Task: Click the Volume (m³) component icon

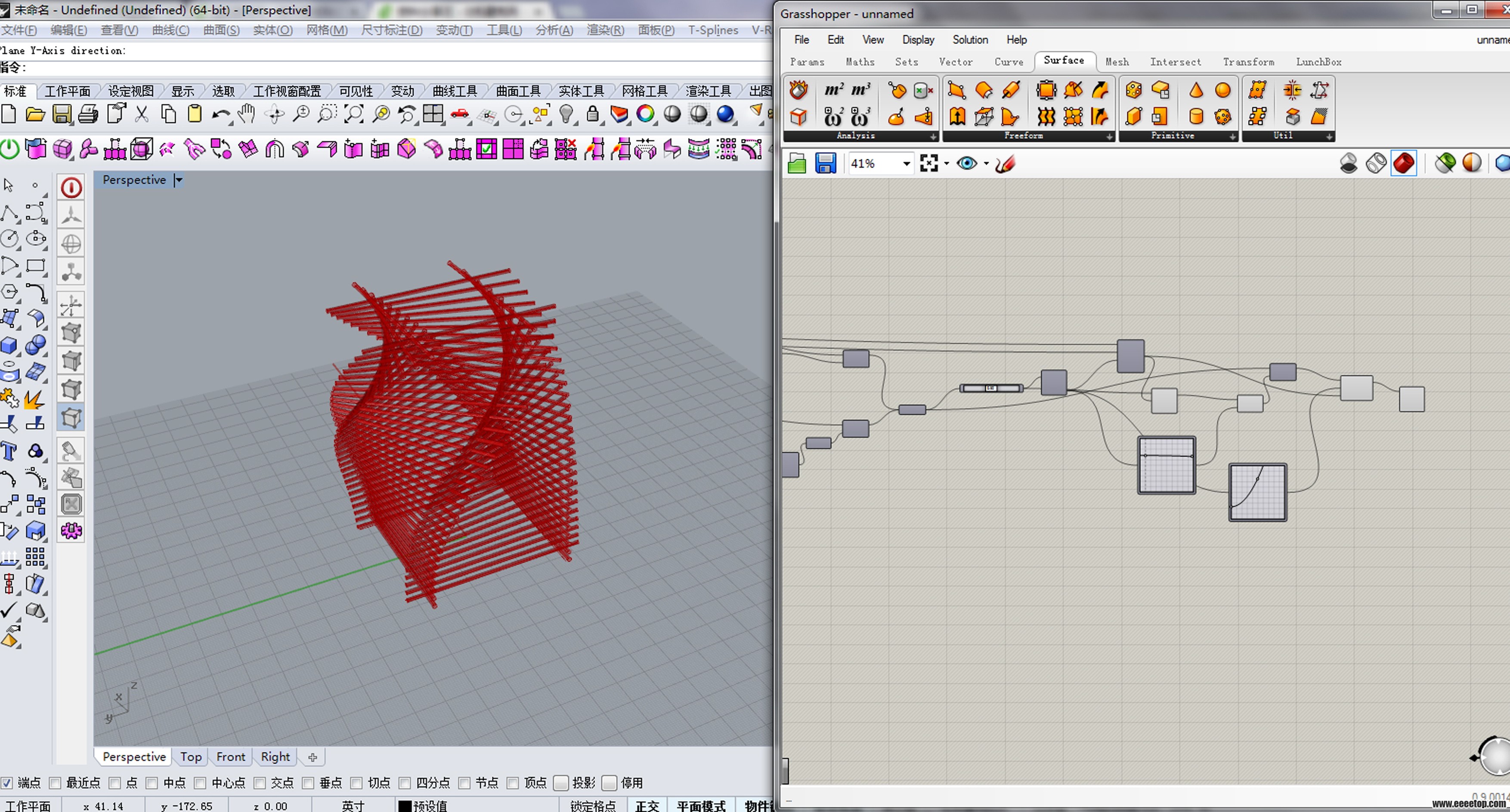Action: click(x=860, y=90)
